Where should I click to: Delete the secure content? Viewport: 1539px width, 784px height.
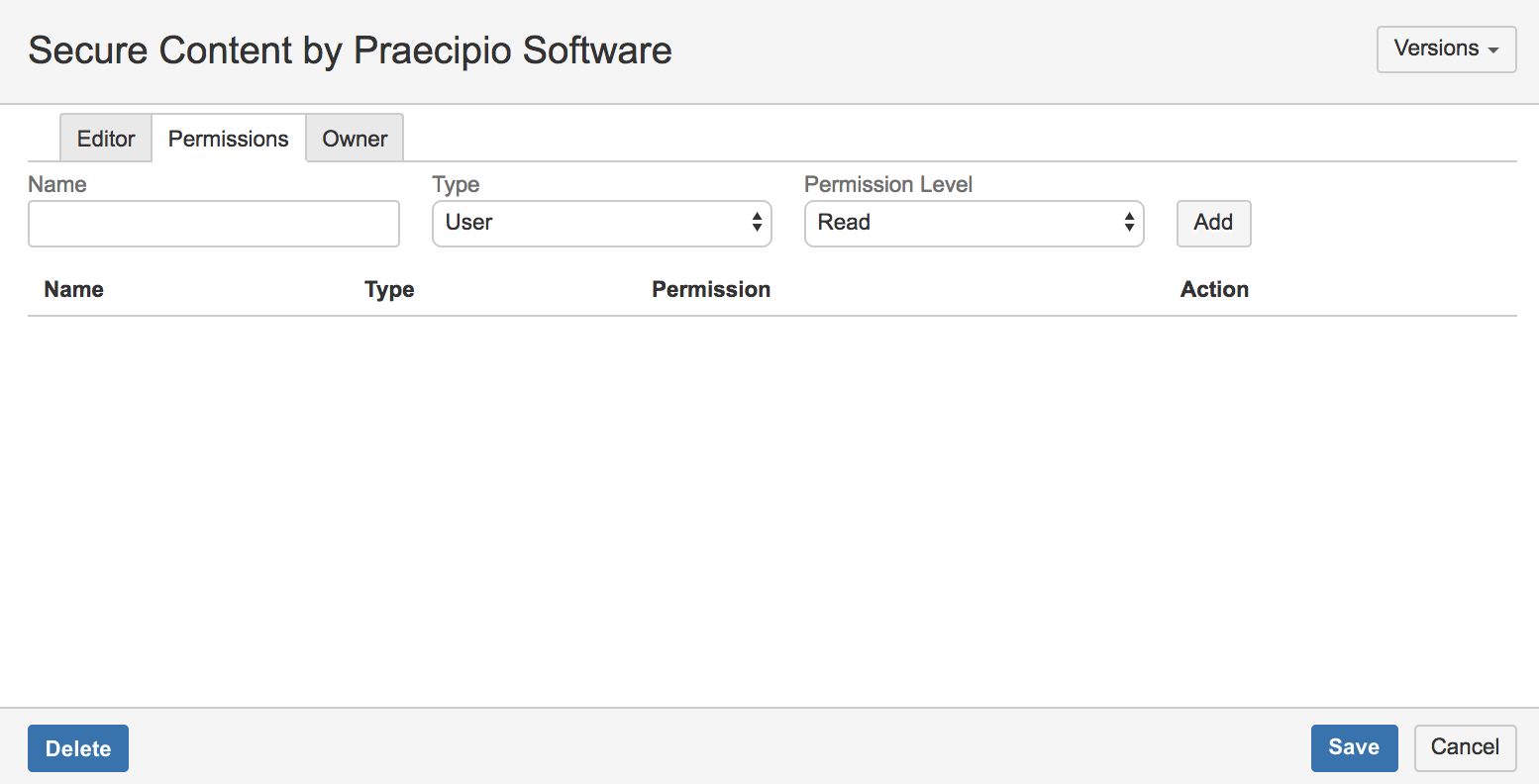pyautogui.click(x=78, y=748)
